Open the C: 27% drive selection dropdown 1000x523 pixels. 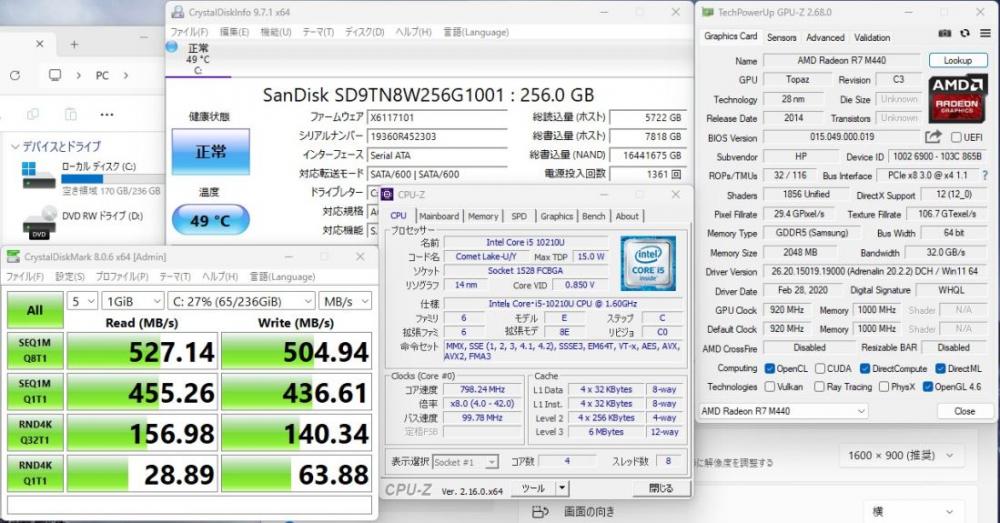pyautogui.click(x=242, y=301)
